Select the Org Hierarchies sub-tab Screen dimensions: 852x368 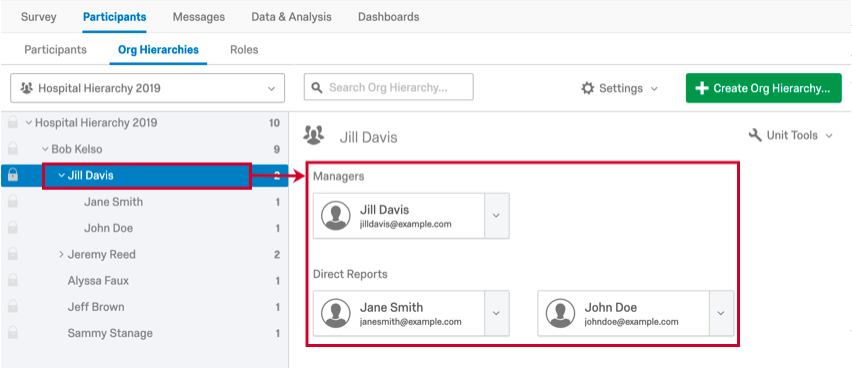158,49
